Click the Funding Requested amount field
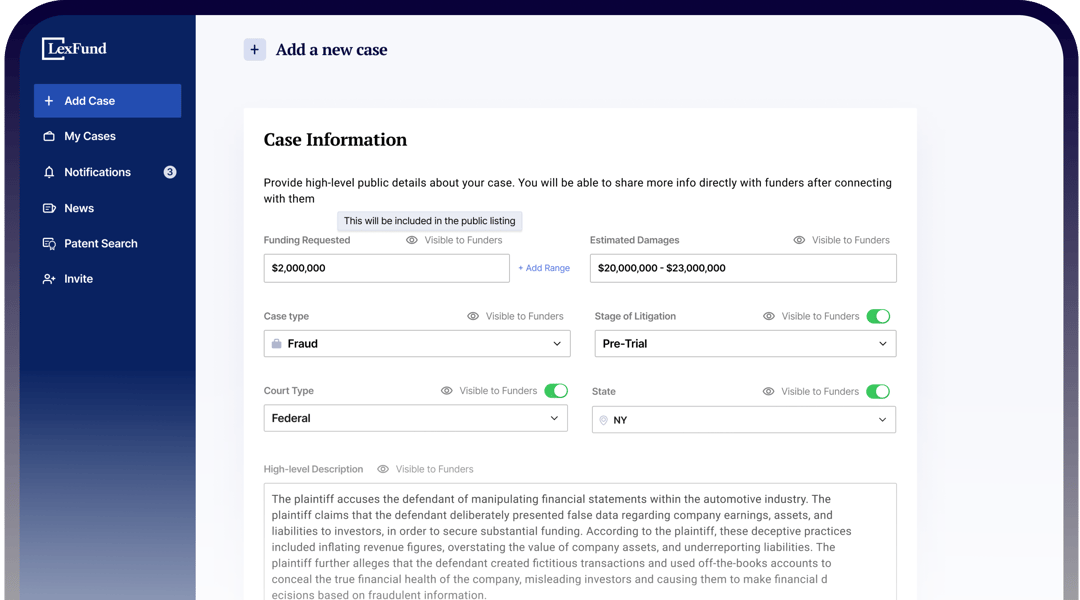Viewport: 1080px width, 600px height. click(x=386, y=268)
